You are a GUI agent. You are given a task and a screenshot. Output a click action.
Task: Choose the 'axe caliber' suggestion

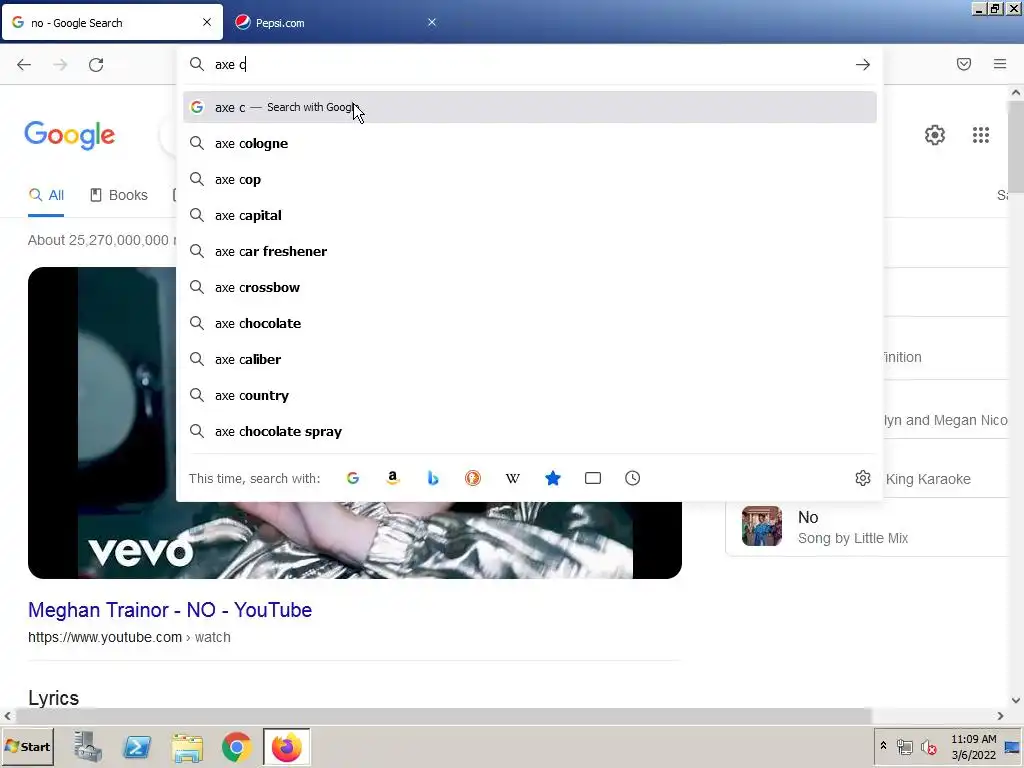click(x=530, y=359)
